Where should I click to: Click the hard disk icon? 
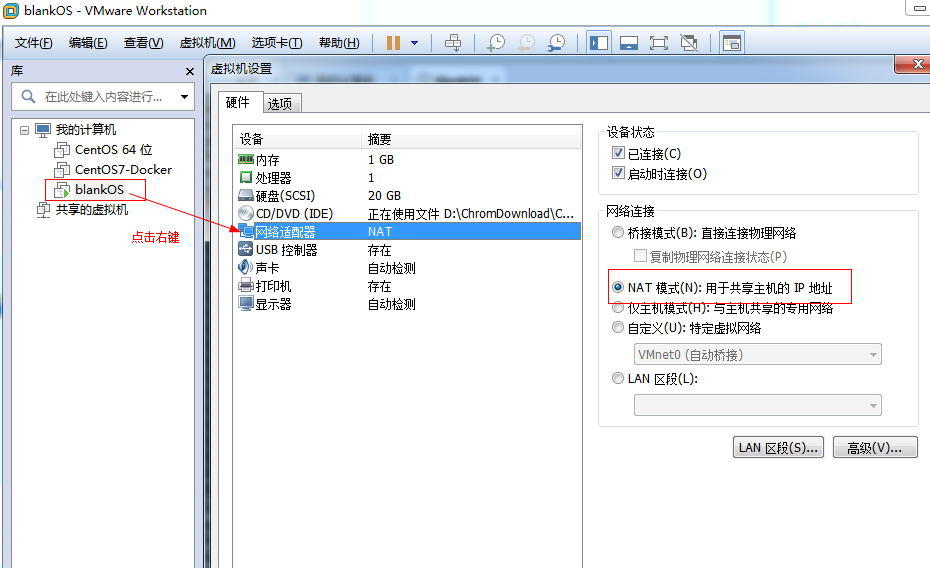coord(246,195)
